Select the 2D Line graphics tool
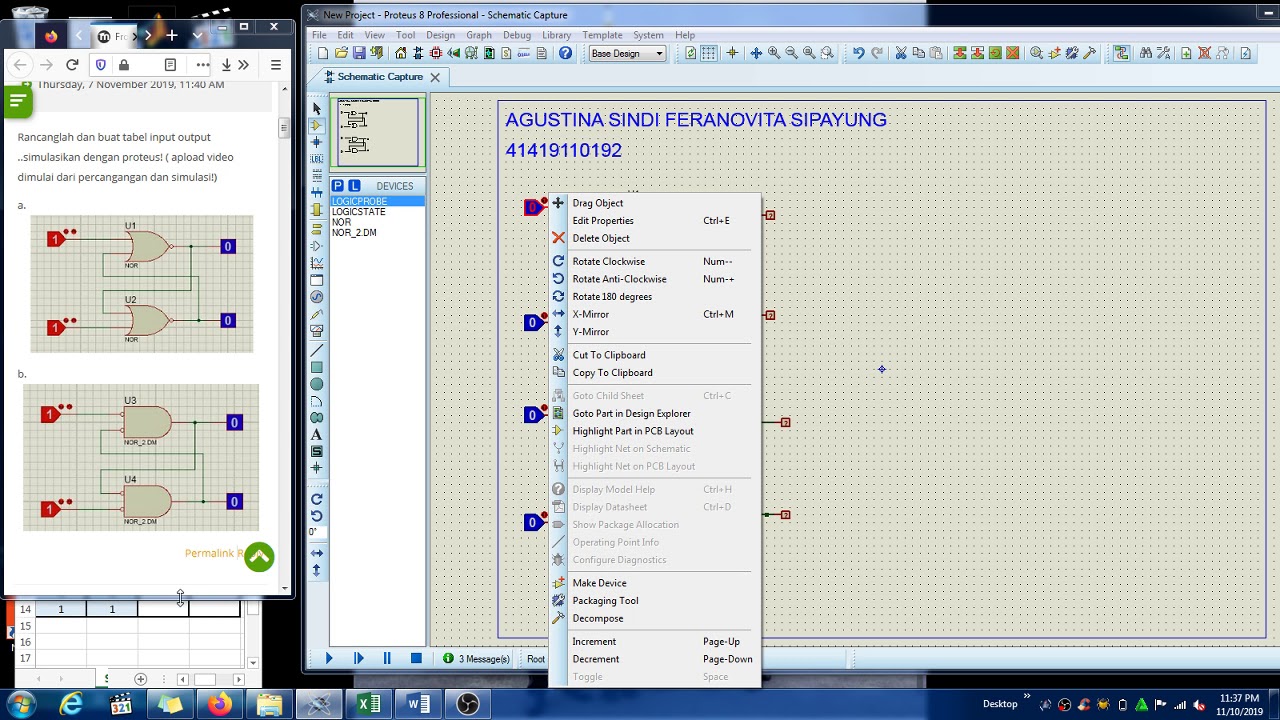Image resolution: width=1280 pixels, height=720 pixels. pos(317,350)
